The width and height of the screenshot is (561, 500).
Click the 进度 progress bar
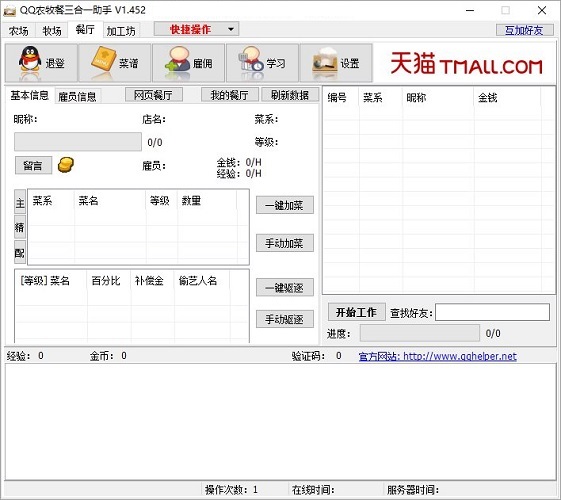tap(420, 333)
